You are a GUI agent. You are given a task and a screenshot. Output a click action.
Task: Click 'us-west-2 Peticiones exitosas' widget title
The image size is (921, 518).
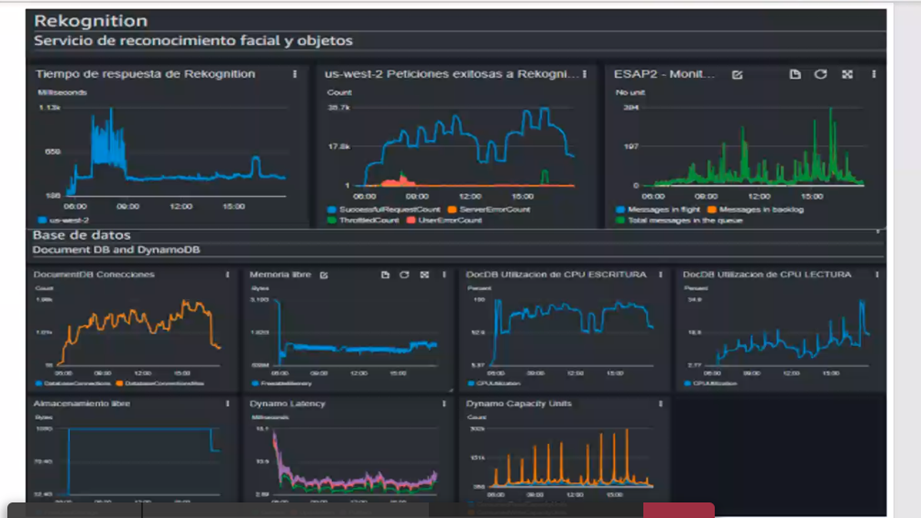click(452, 74)
